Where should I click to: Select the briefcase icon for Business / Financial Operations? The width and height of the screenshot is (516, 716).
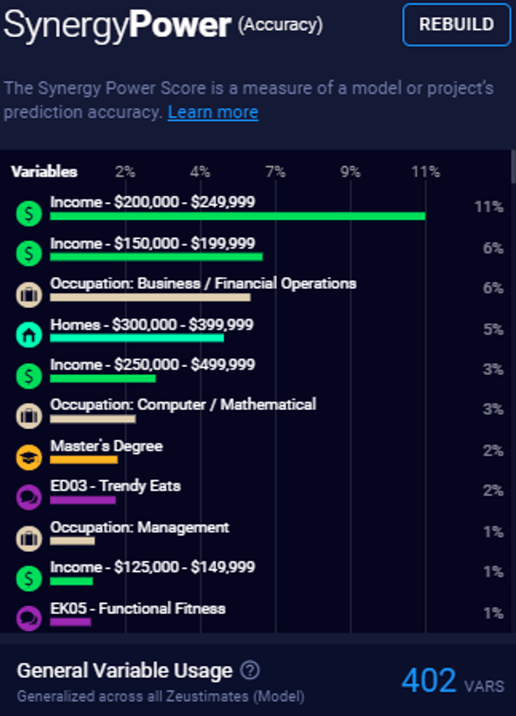pyautogui.click(x=29, y=294)
